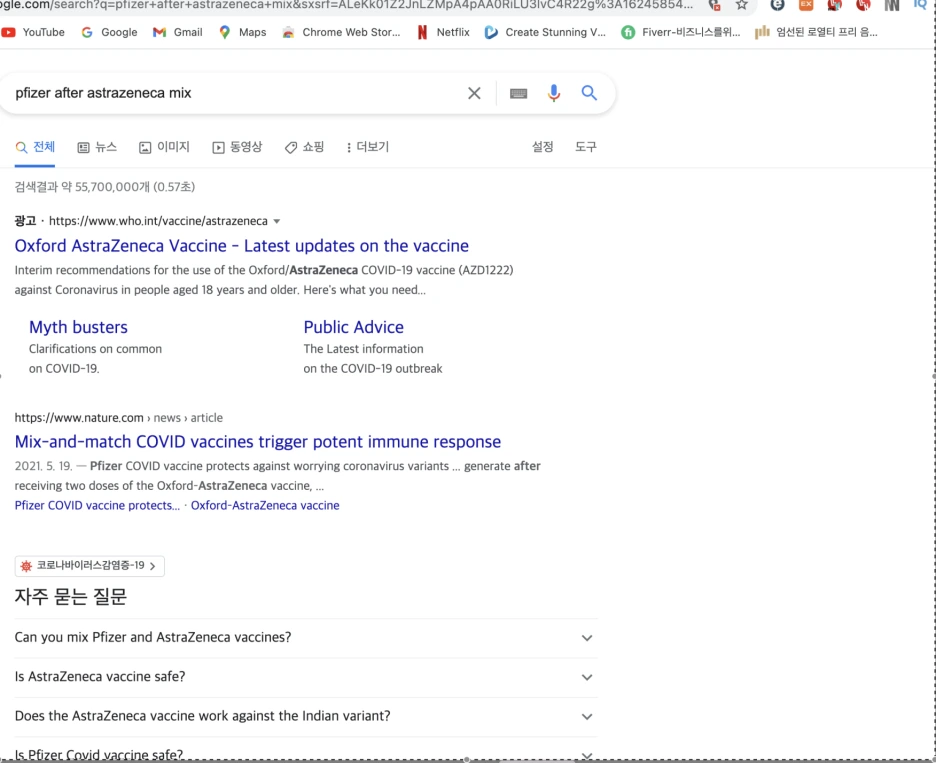
Task: Open the Maps bookmark
Action: point(243,32)
